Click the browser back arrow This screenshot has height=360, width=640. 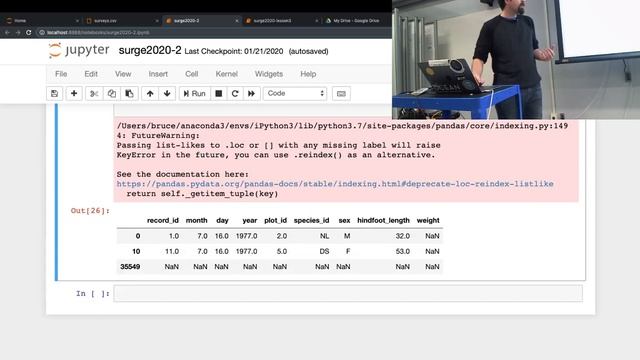coord(7,32)
